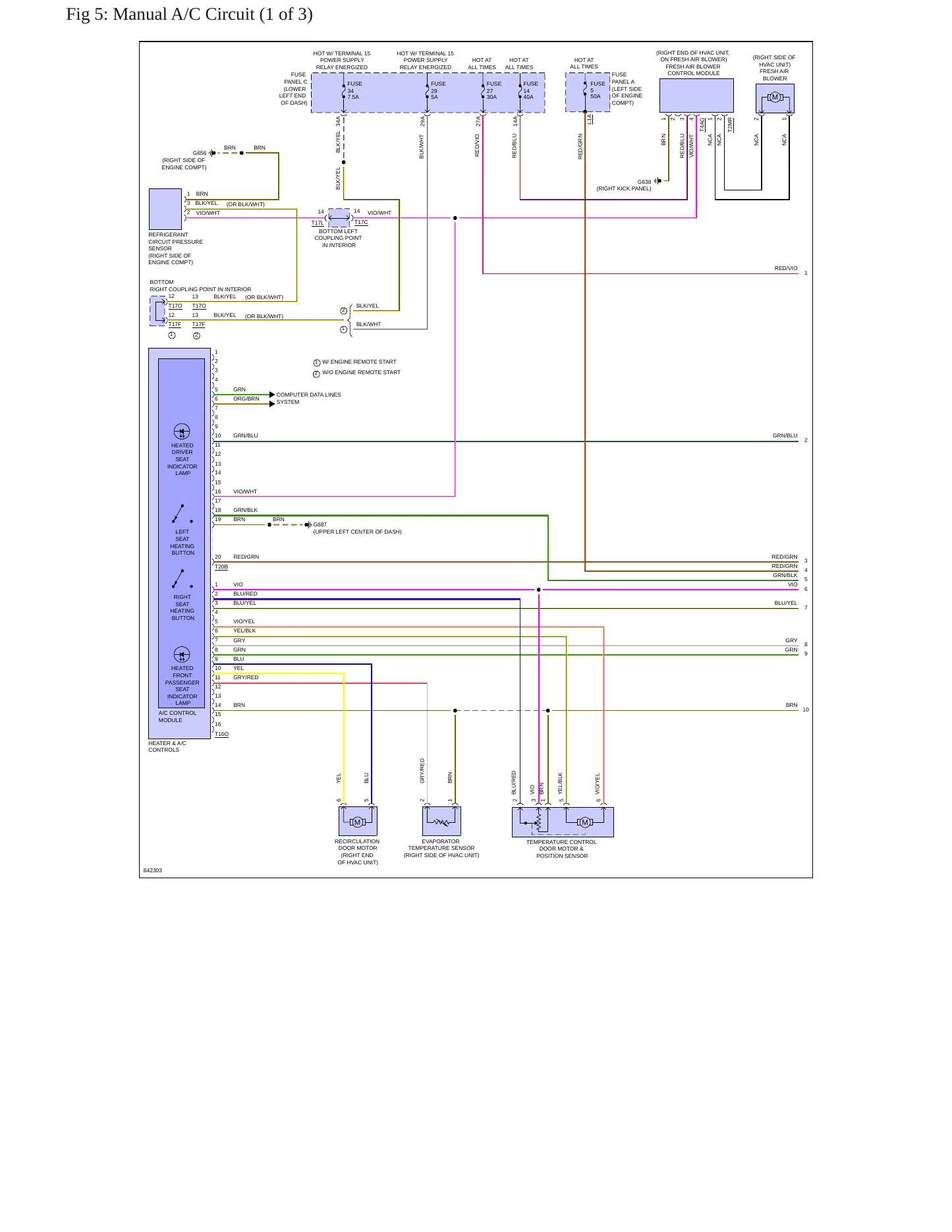This screenshot has width=952, height=1232.
Task: Select the T17L/T17C bottom left coupling box
Action: (x=339, y=217)
